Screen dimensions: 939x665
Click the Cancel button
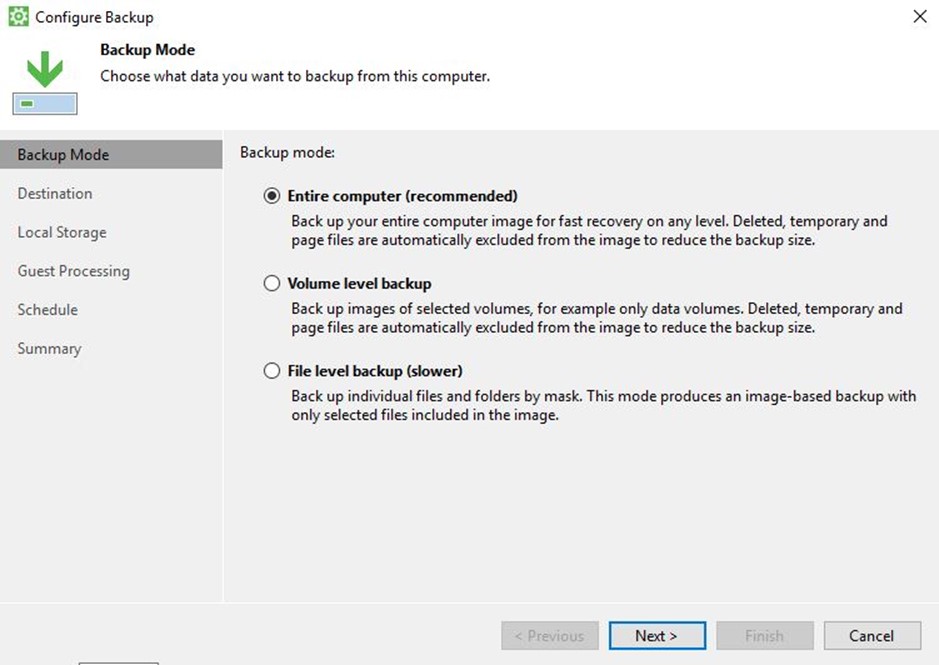[x=872, y=636]
